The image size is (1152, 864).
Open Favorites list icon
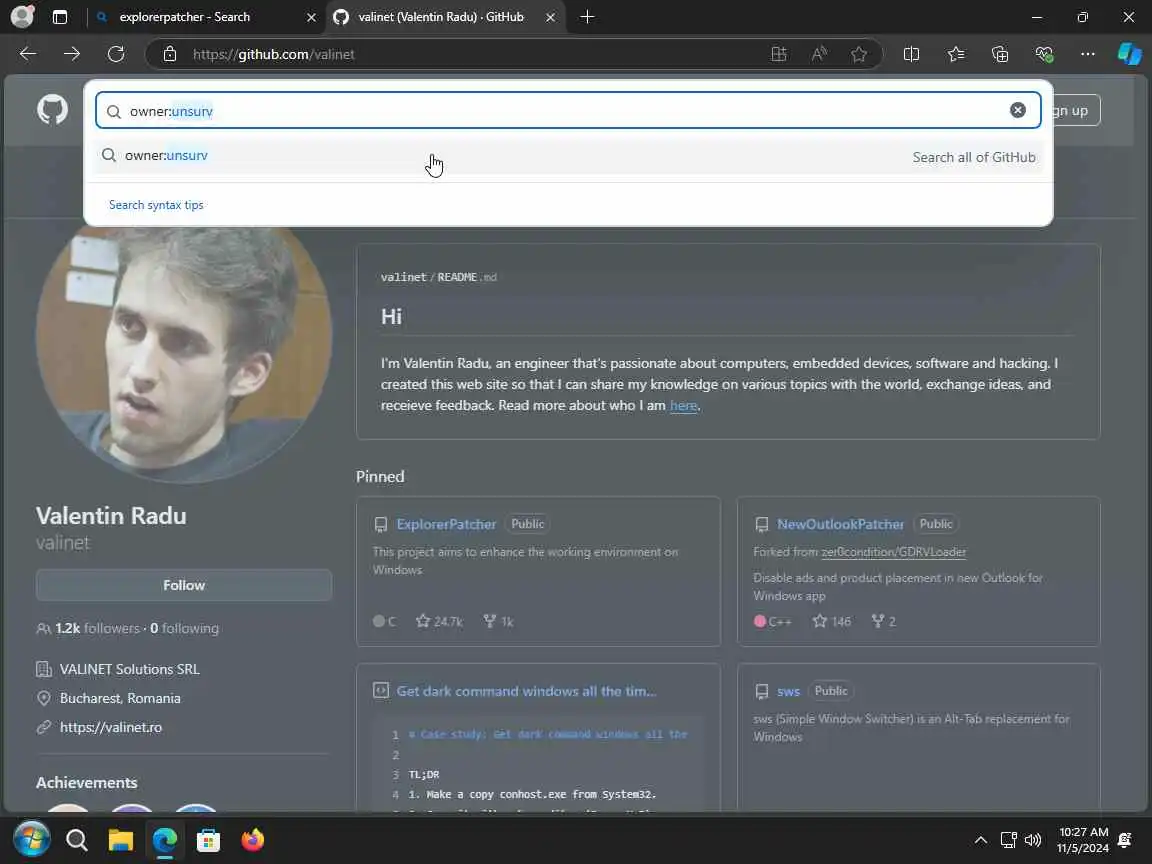point(956,54)
